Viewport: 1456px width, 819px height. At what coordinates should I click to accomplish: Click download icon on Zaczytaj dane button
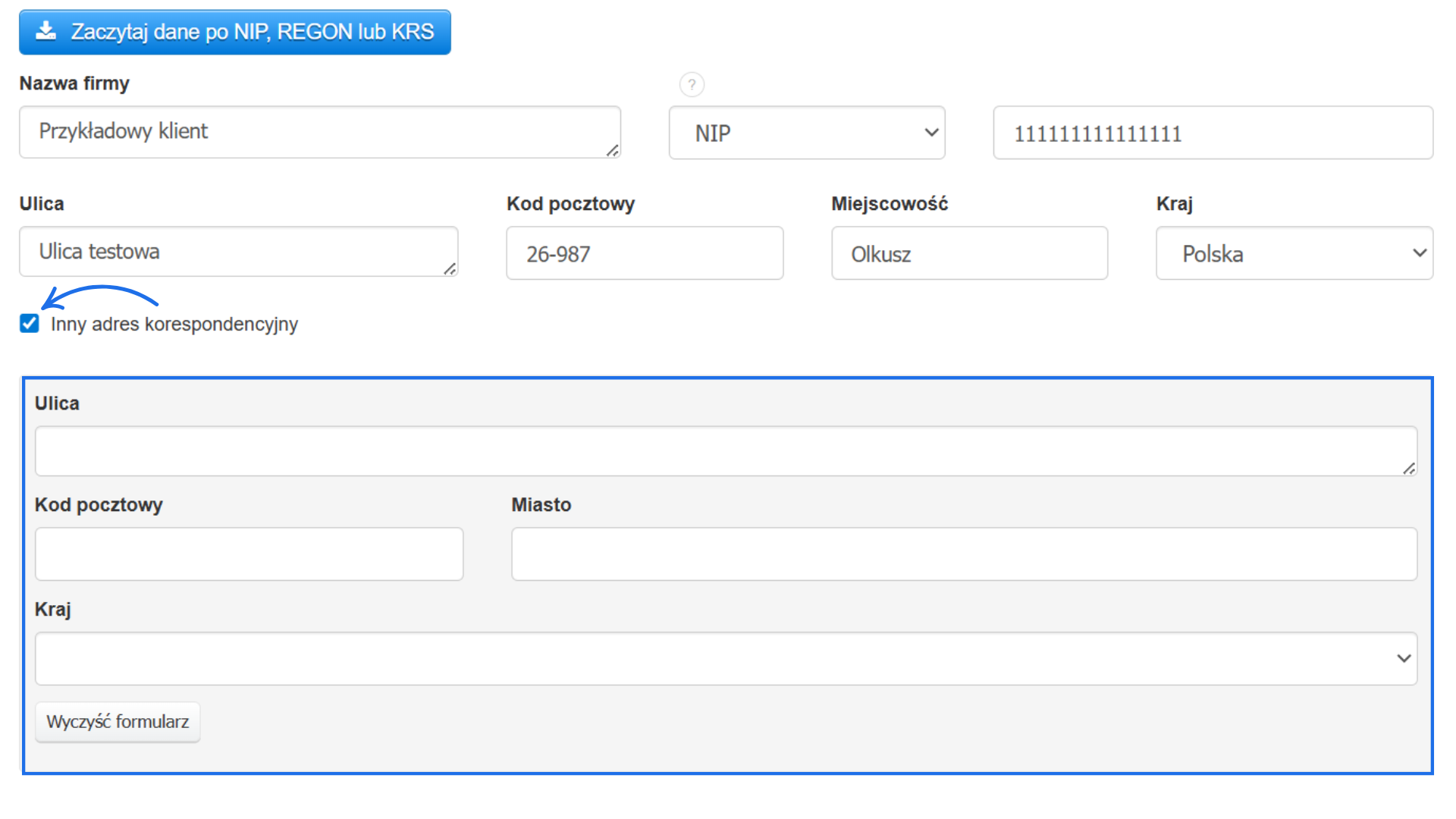[x=46, y=31]
